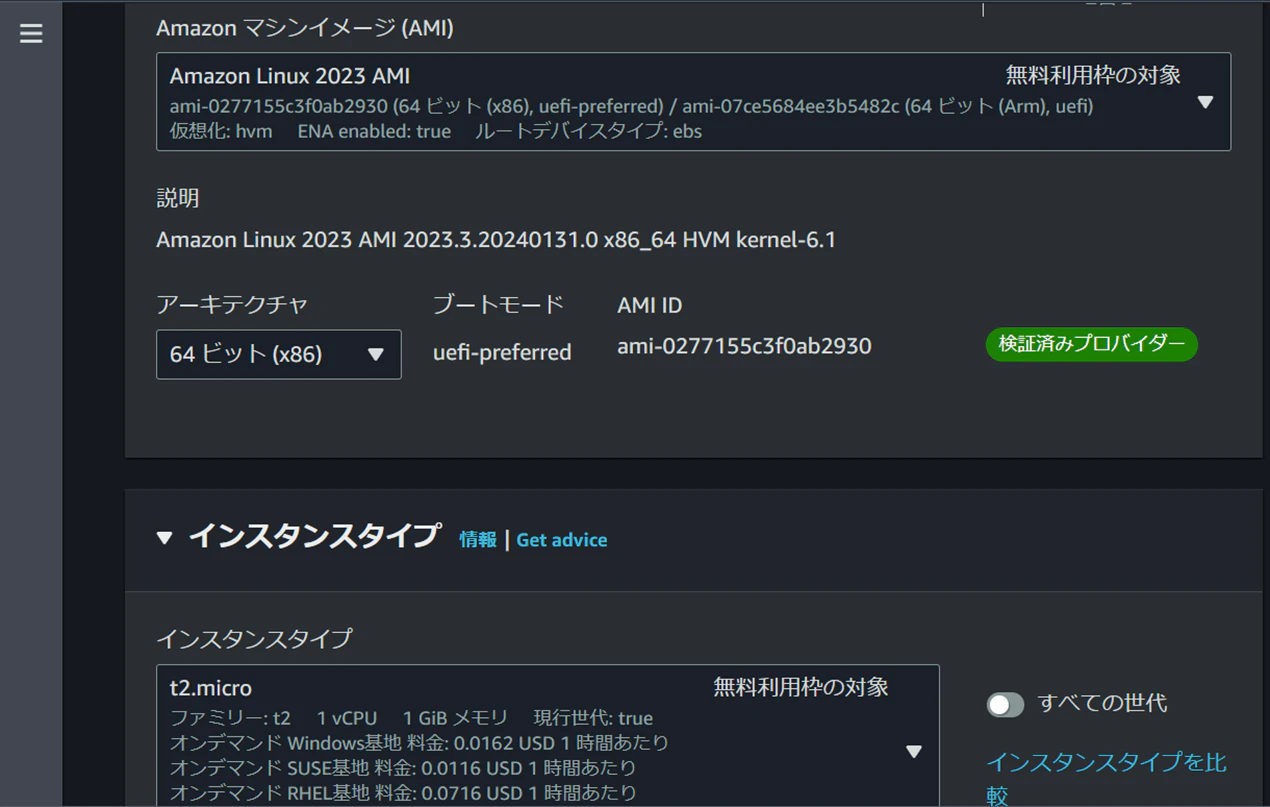Click the 説明 label

pos(178,198)
